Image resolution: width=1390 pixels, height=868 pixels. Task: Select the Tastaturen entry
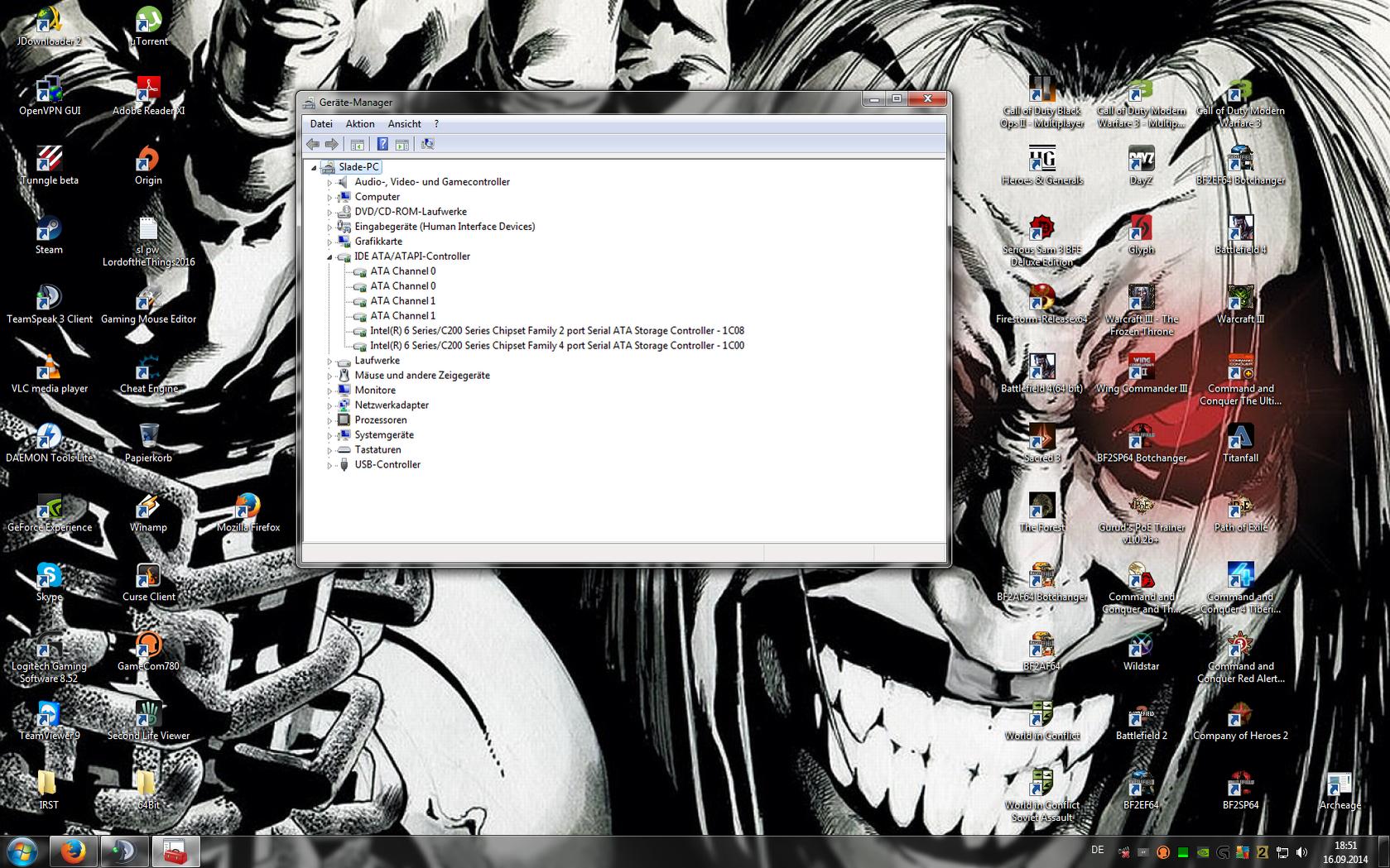(378, 450)
